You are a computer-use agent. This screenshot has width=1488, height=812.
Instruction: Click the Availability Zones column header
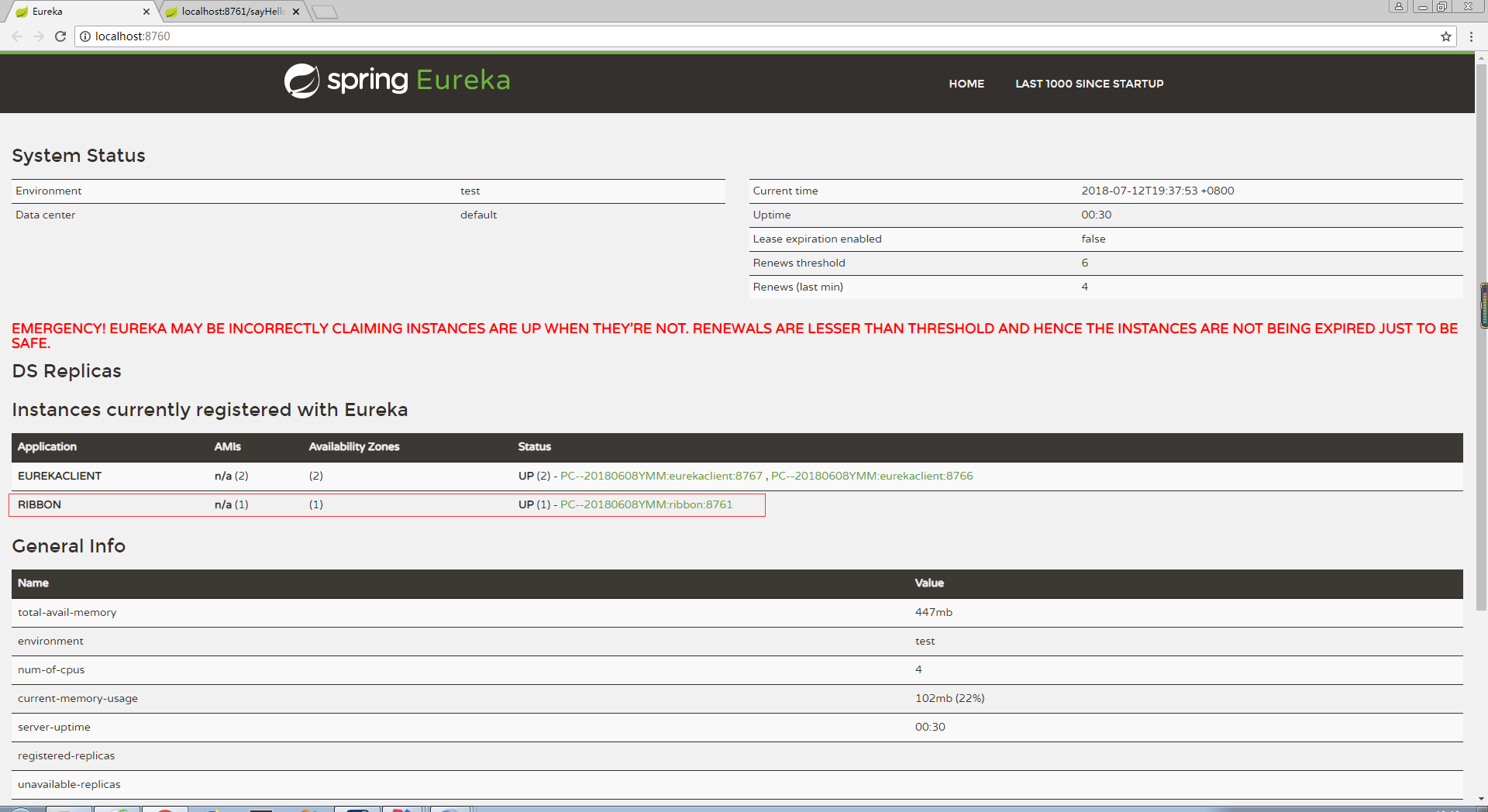(354, 447)
